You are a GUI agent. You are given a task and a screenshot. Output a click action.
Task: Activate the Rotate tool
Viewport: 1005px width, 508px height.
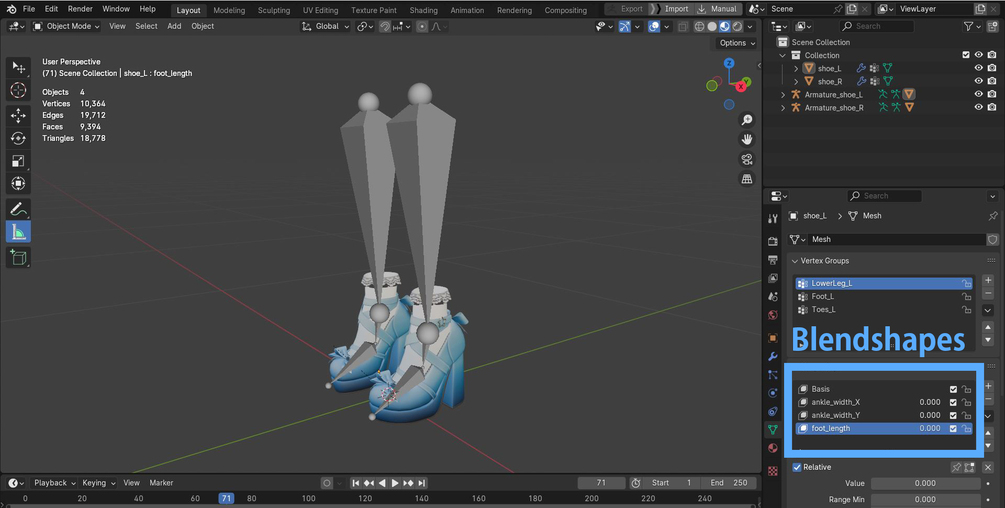click(18, 138)
